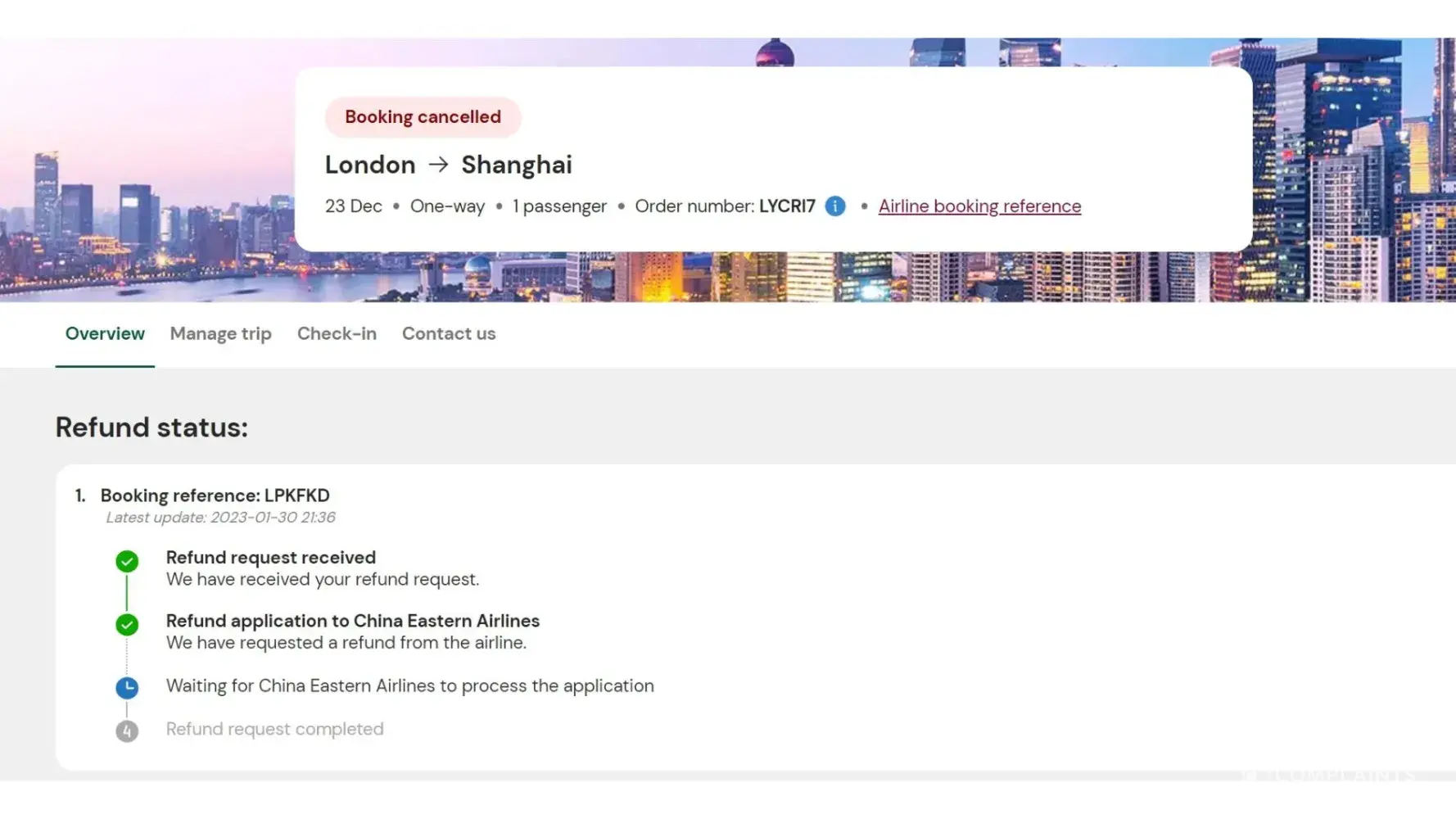Click the grey step 4 circle icon
This screenshot has width=1456, height=819.
127,731
